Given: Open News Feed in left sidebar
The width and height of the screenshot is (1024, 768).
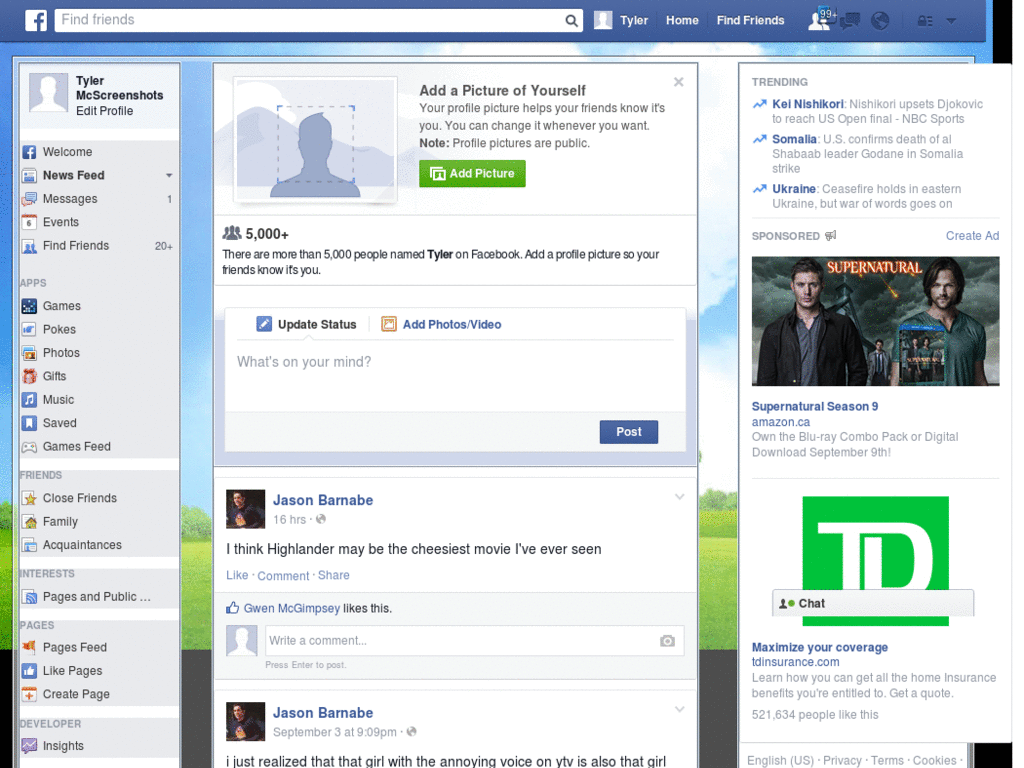Looking at the screenshot, I should tap(73, 176).
